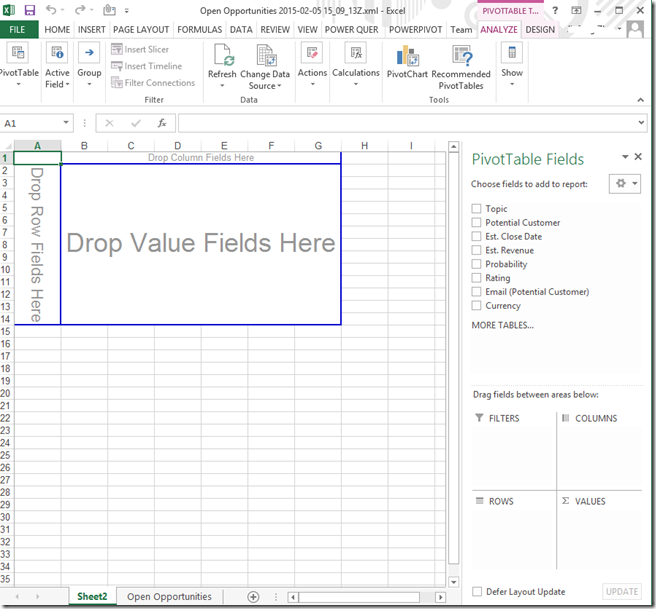Click the vertical scrollbar down arrow

[x=454, y=582]
